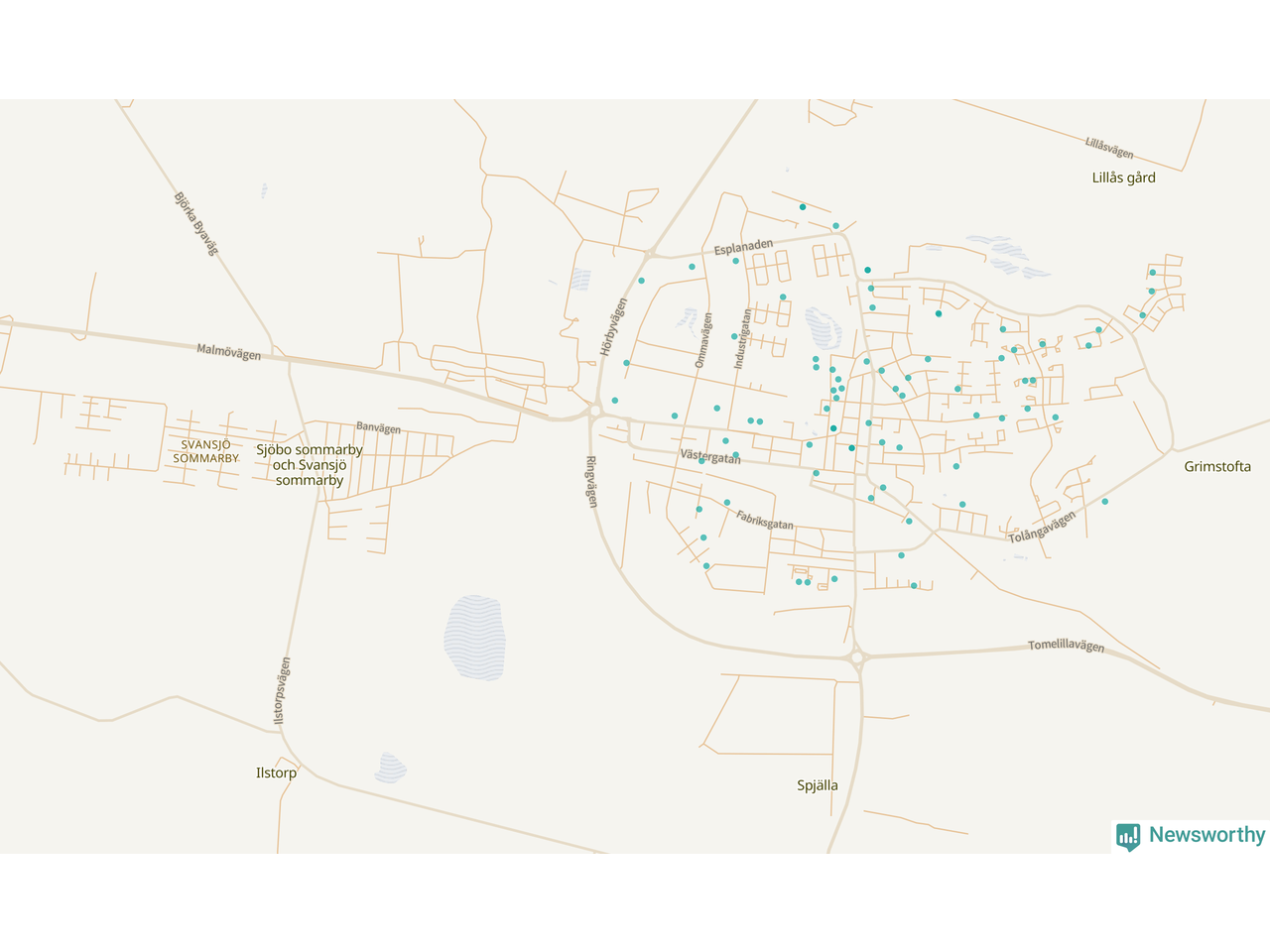Viewport: 1270px width, 952px height.
Task: Select the Ilstorp place label
Action: (276, 773)
